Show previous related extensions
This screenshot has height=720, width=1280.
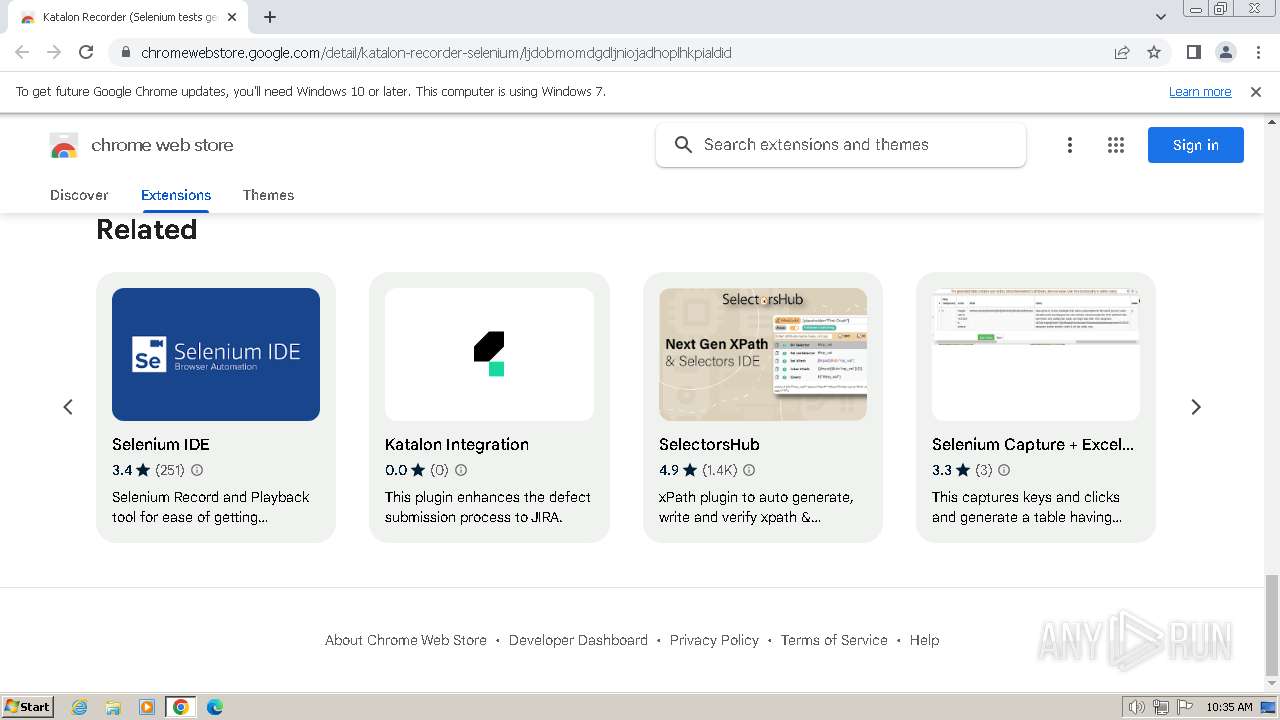[x=68, y=407]
